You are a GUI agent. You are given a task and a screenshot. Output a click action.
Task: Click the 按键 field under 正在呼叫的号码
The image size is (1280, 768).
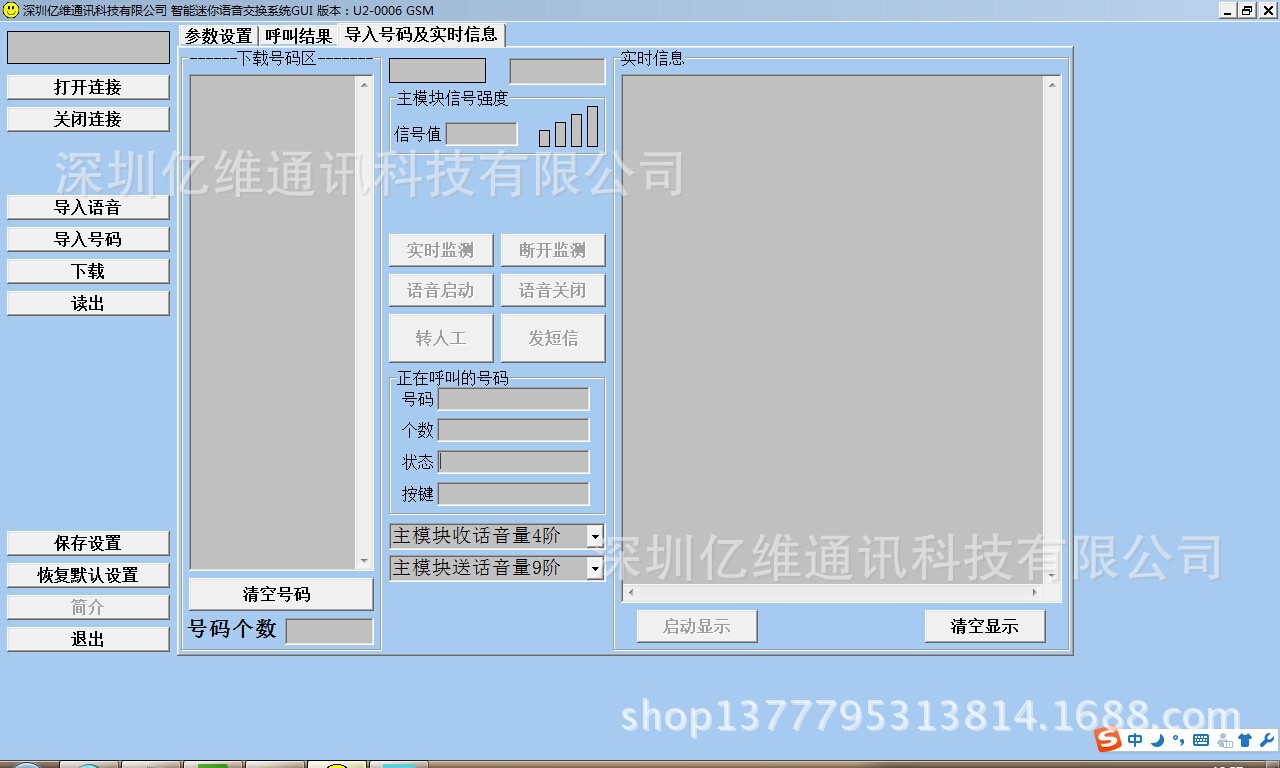(x=513, y=493)
